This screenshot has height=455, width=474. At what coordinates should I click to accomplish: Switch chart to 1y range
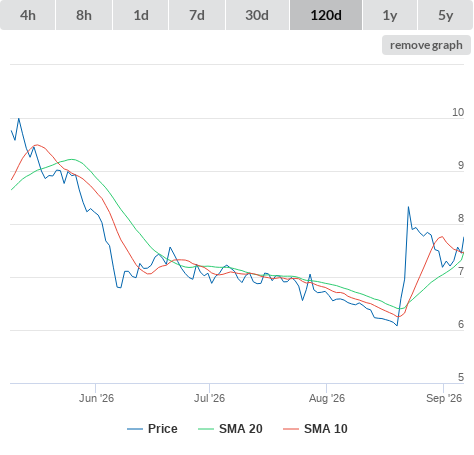pyautogui.click(x=390, y=15)
